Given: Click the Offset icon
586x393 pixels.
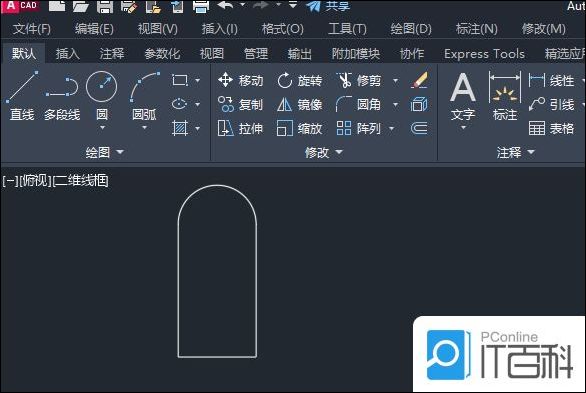Looking at the screenshot, I should pyautogui.click(x=419, y=129).
